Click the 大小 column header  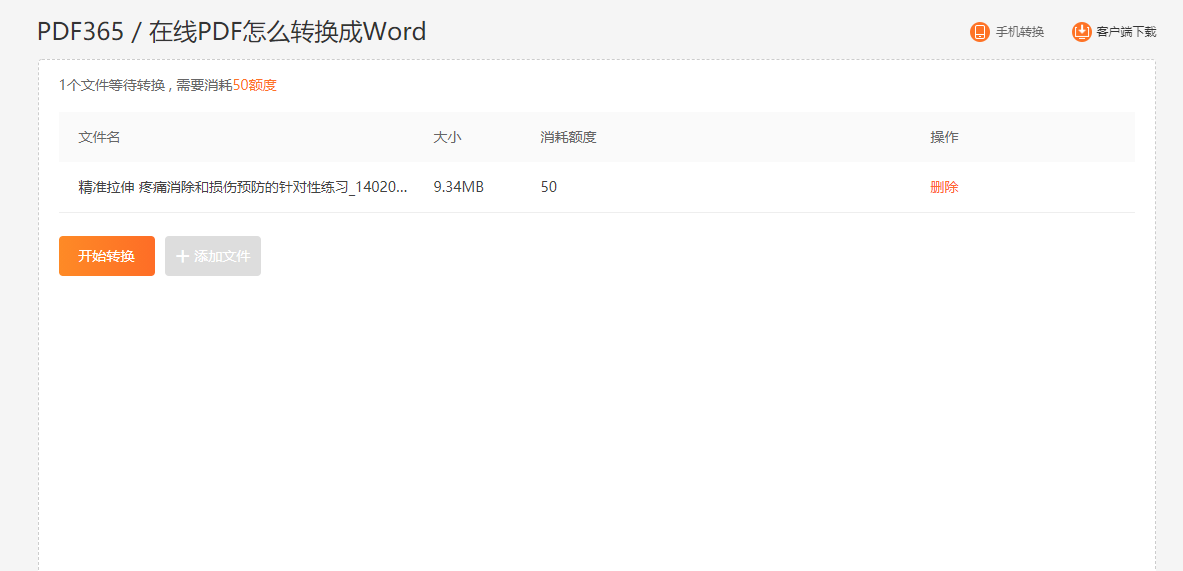point(447,137)
